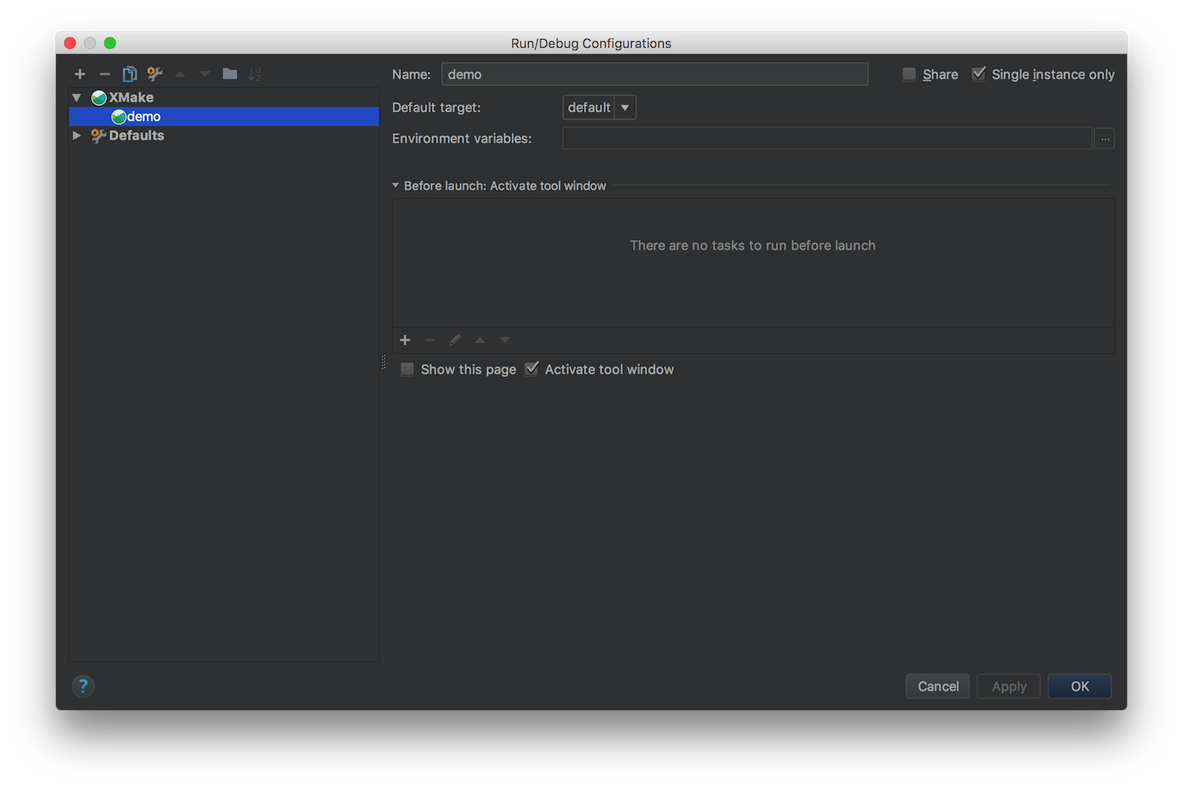
Task: Click the panel splitter handle
Action: pyautogui.click(x=383, y=363)
